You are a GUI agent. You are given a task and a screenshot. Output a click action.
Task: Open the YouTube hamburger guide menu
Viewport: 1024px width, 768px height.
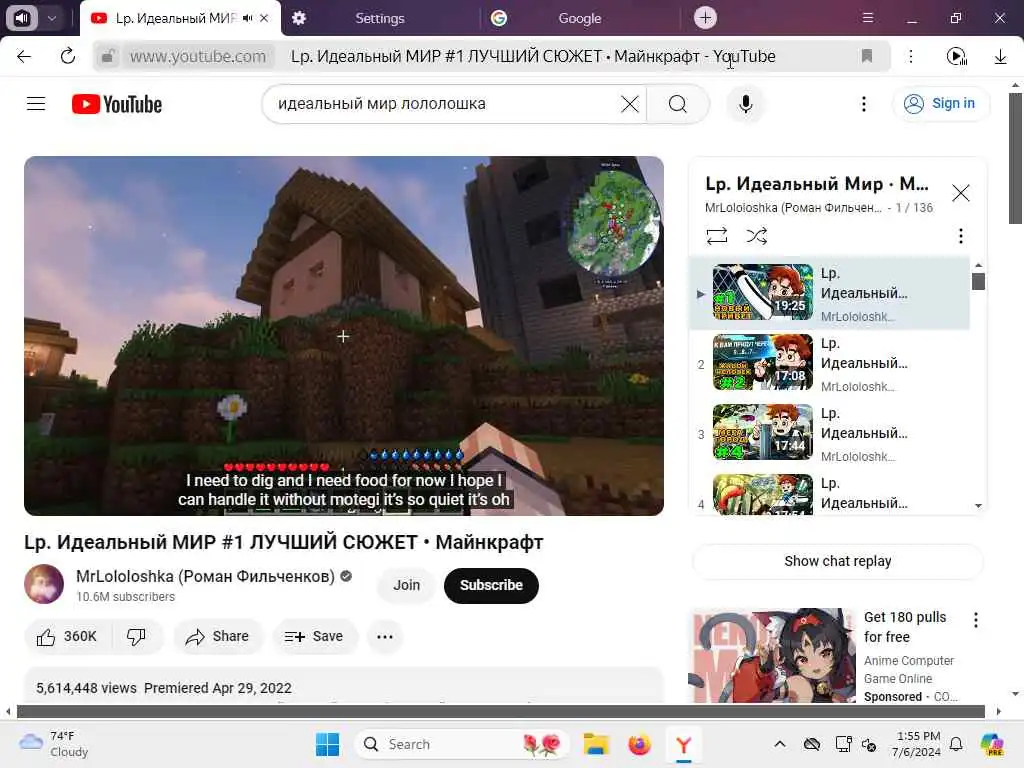pyautogui.click(x=36, y=104)
